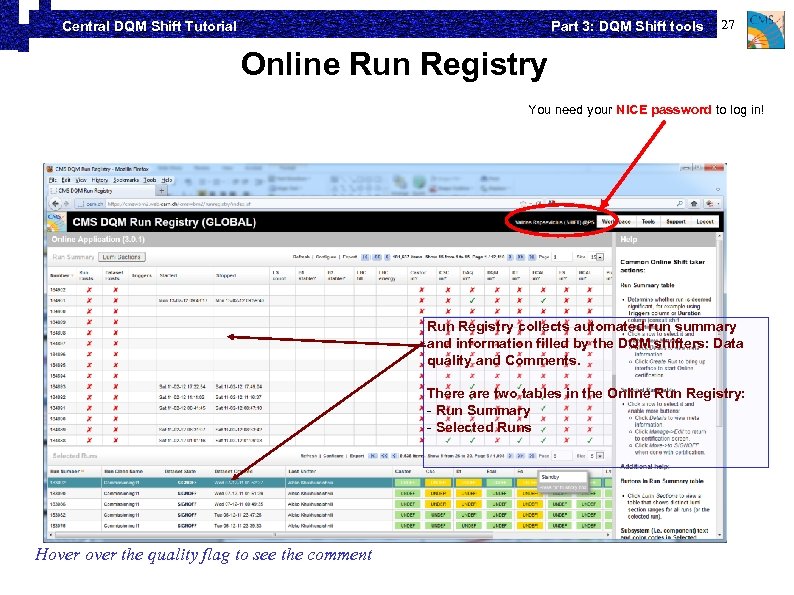Click the Support header button
794x595 pixels.
point(676,222)
